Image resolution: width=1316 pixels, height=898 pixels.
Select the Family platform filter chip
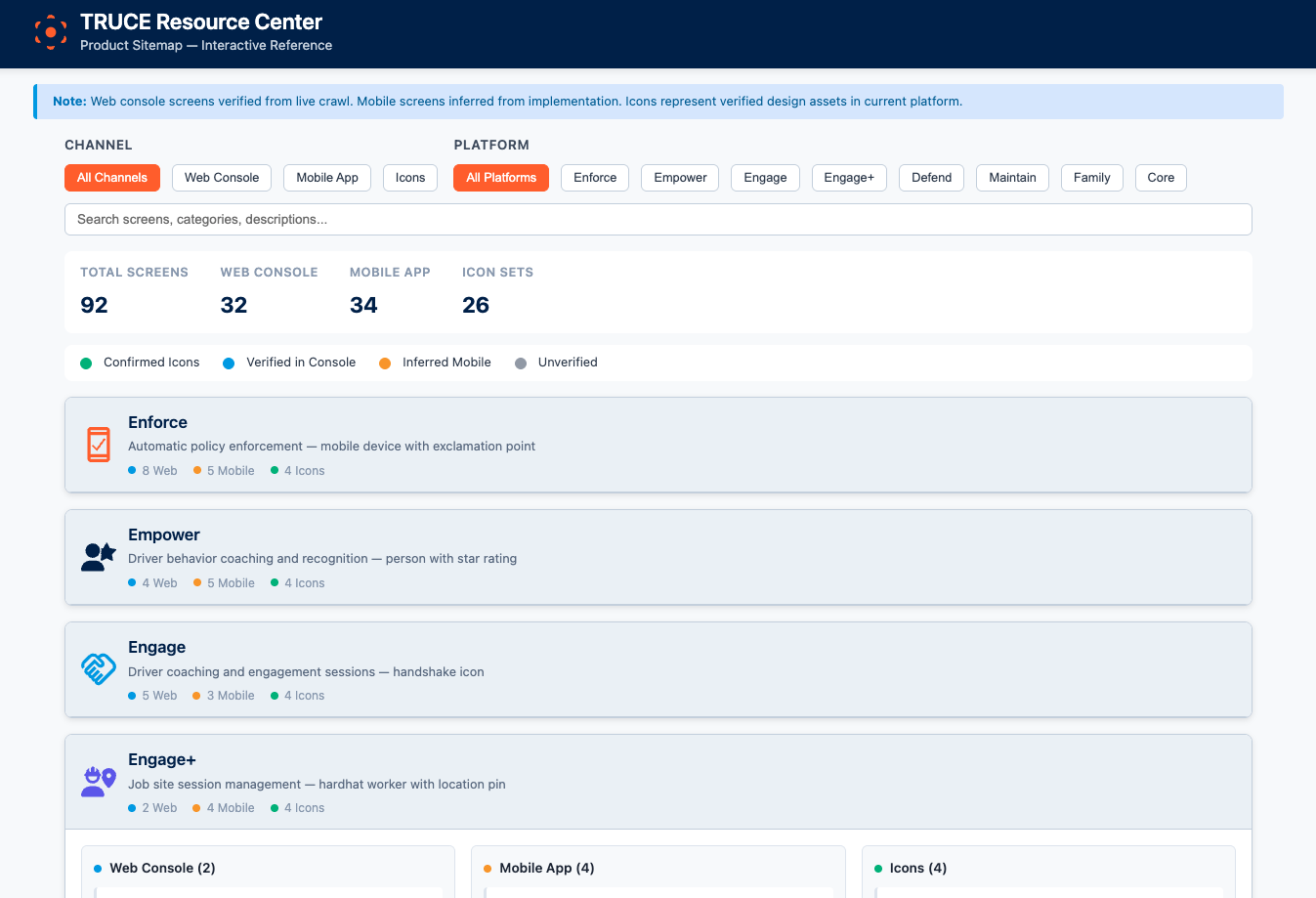point(1092,178)
